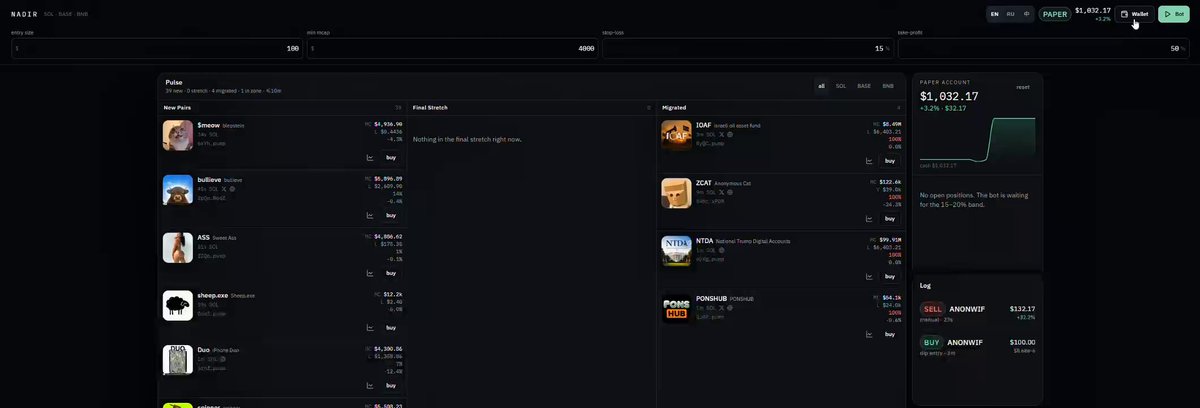The width and height of the screenshot is (1200, 408).
Task: Select the SOL chain filter tab
Action: [841, 86]
